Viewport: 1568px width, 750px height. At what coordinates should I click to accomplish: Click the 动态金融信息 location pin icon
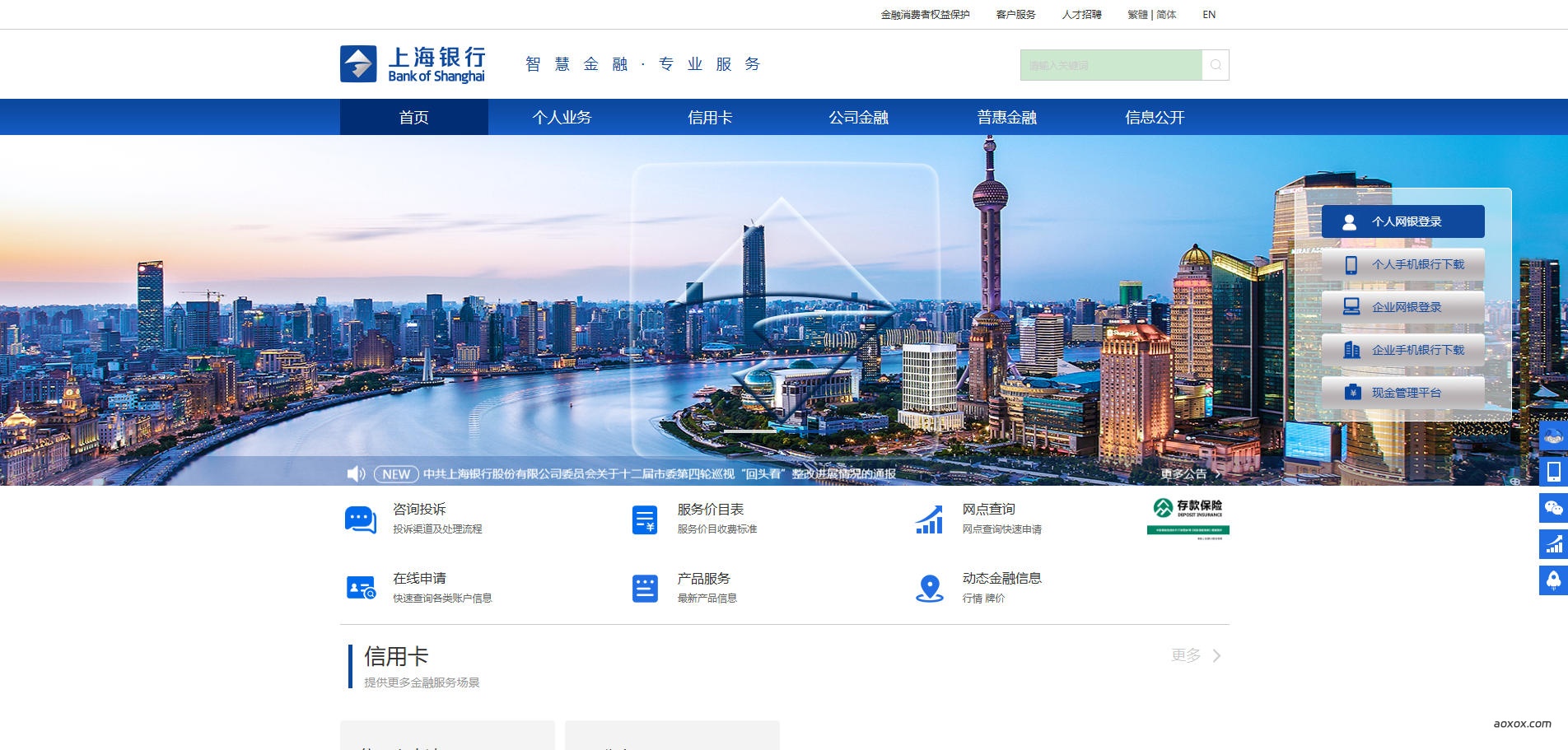929,588
